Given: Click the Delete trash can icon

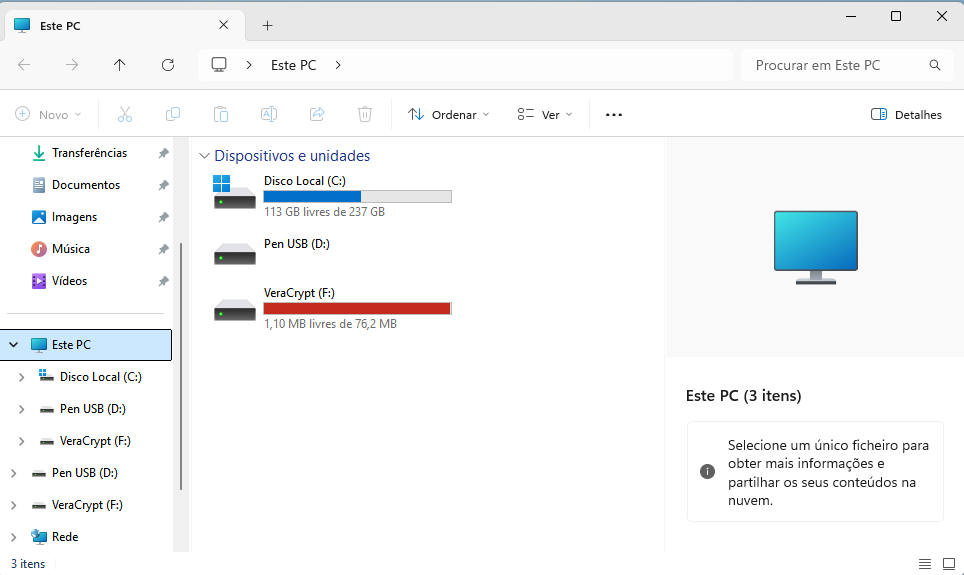Looking at the screenshot, I should pyautogui.click(x=365, y=115).
